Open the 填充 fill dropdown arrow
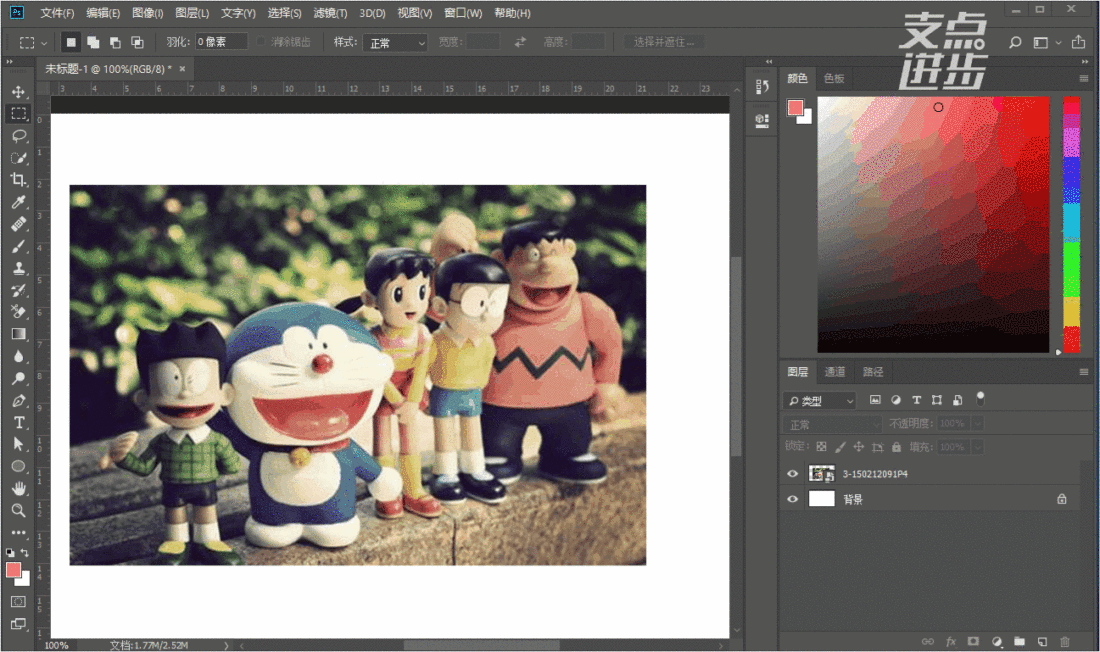 [977, 446]
